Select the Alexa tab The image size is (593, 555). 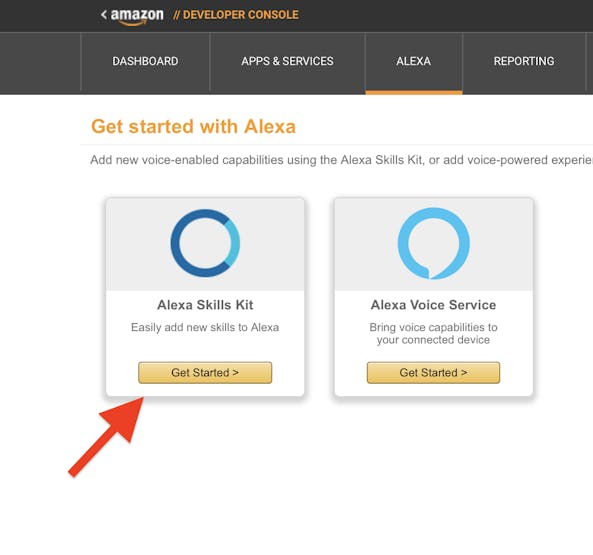(x=414, y=61)
